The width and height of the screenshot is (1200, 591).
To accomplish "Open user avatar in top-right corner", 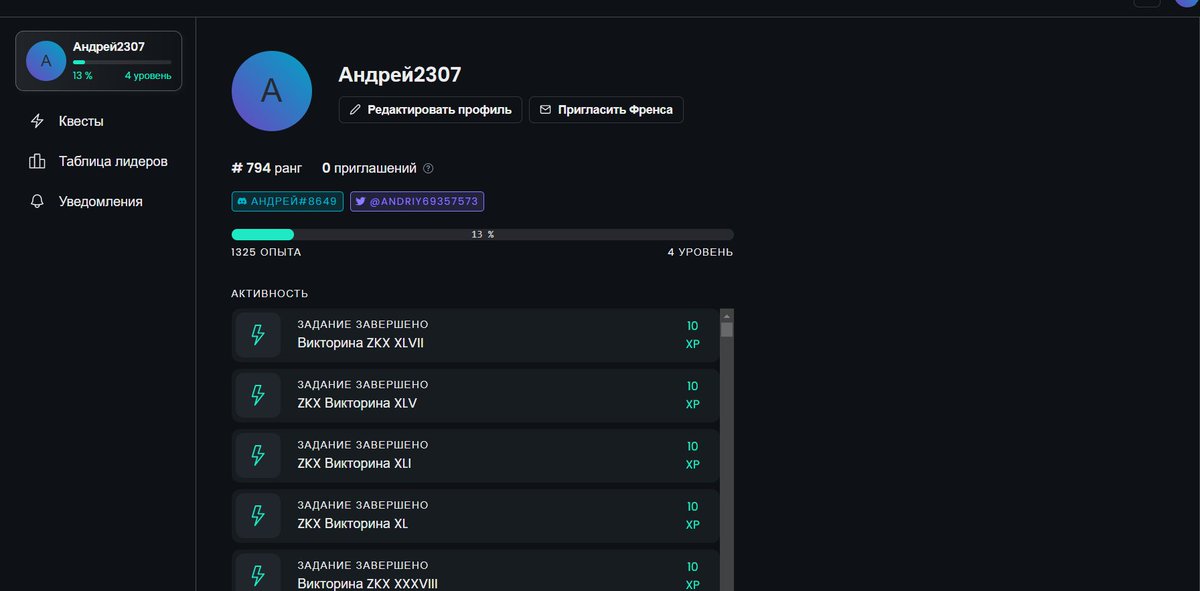I will [x=1188, y=4].
